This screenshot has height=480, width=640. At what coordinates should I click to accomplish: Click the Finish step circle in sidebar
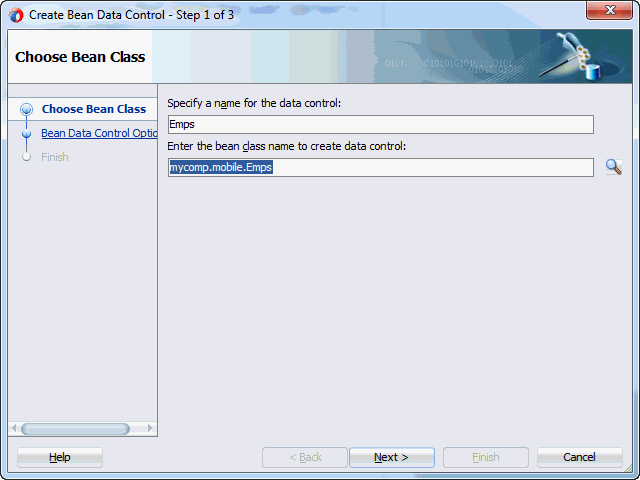[27, 157]
